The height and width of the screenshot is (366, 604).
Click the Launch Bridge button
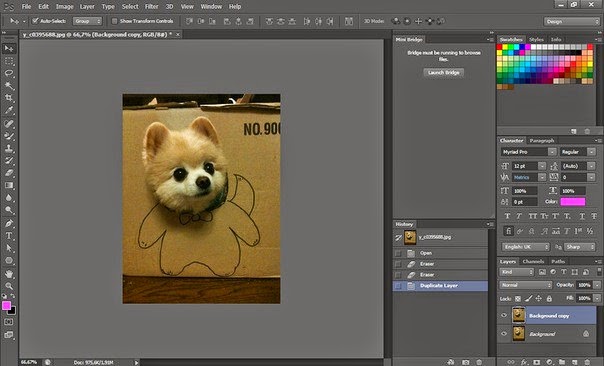(443, 72)
